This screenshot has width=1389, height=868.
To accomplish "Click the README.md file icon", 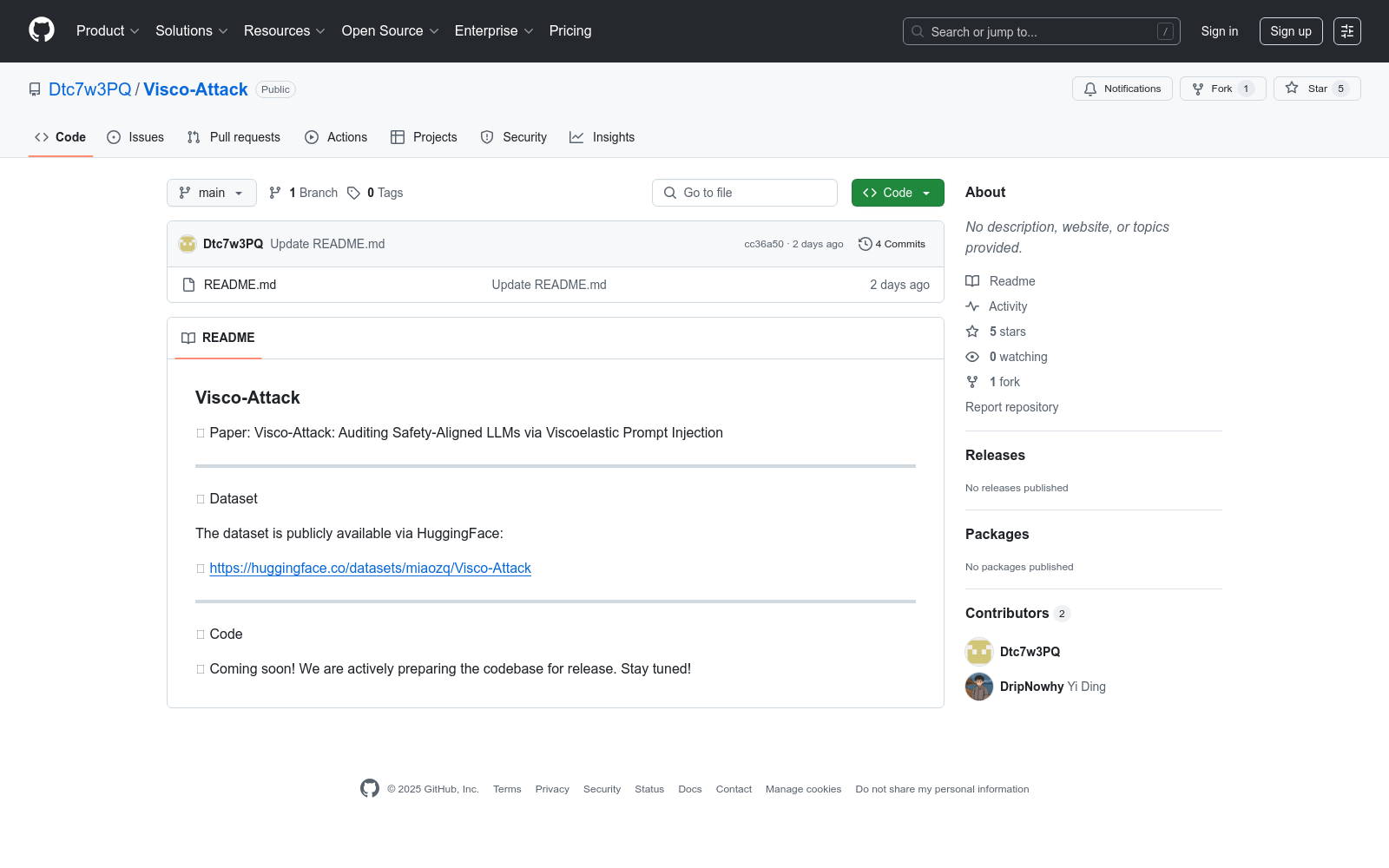I will pyautogui.click(x=188, y=285).
